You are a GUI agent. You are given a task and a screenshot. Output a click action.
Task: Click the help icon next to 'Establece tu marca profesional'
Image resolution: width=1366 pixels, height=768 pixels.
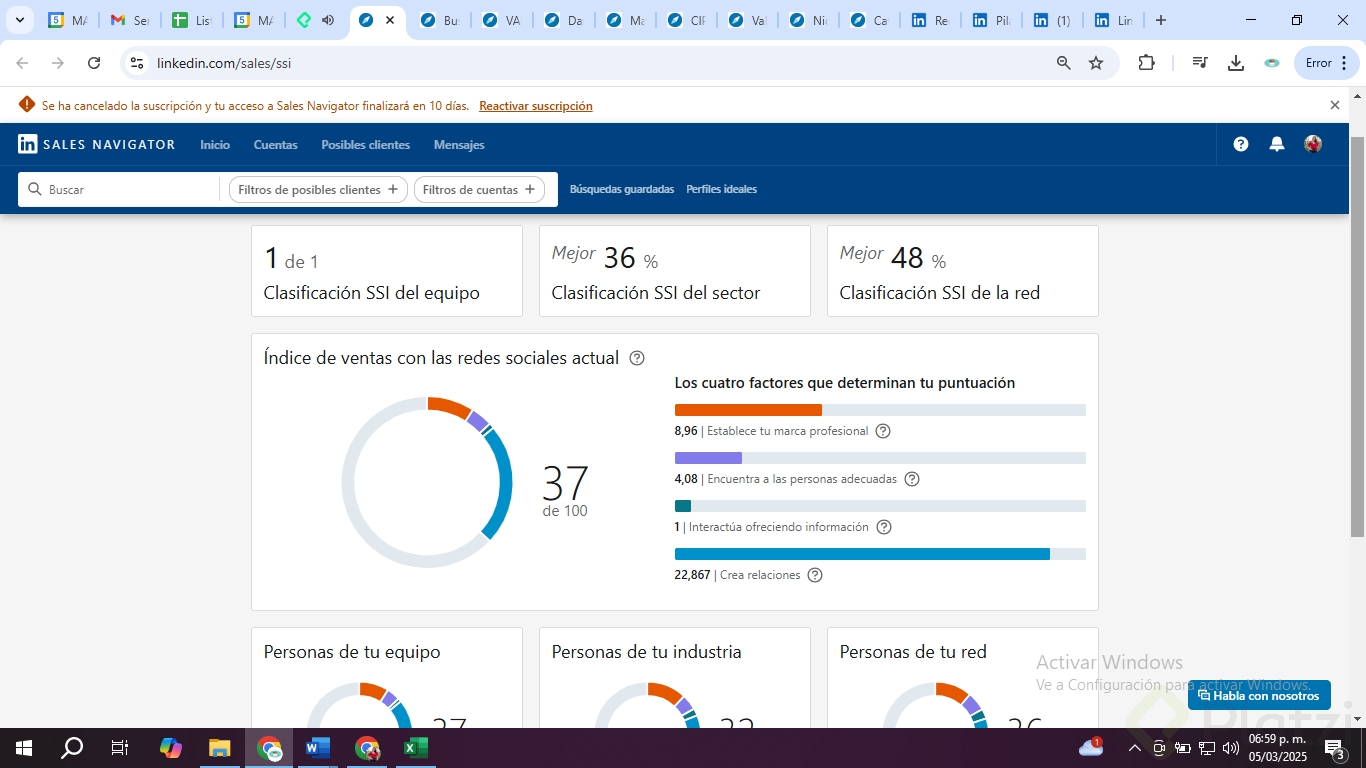click(883, 431)
